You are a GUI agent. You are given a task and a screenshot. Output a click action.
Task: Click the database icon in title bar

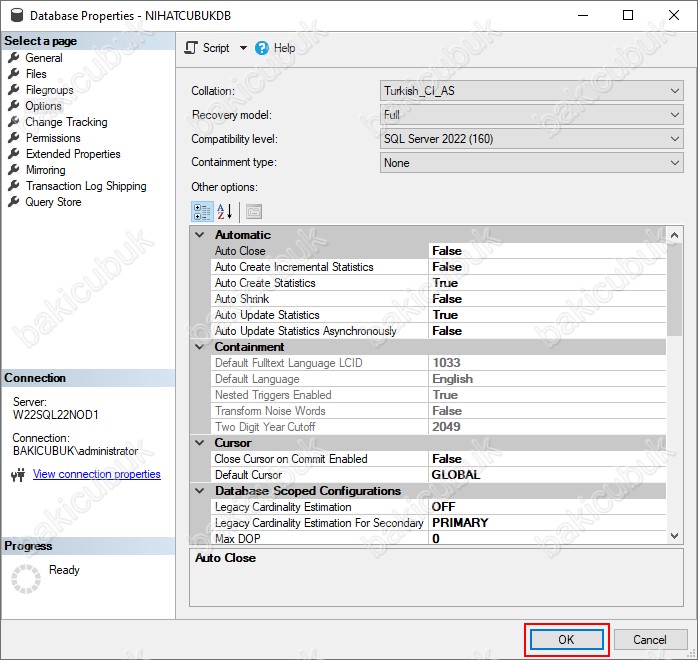16,16
